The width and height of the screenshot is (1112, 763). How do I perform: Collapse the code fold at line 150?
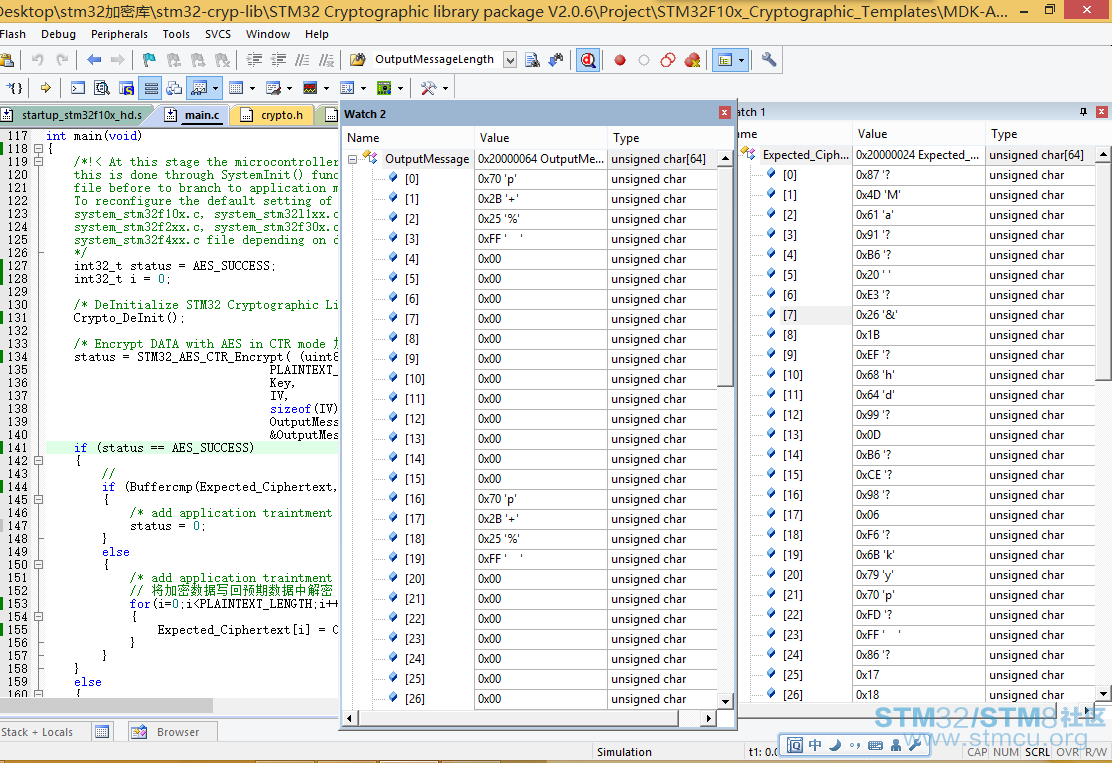38,564
